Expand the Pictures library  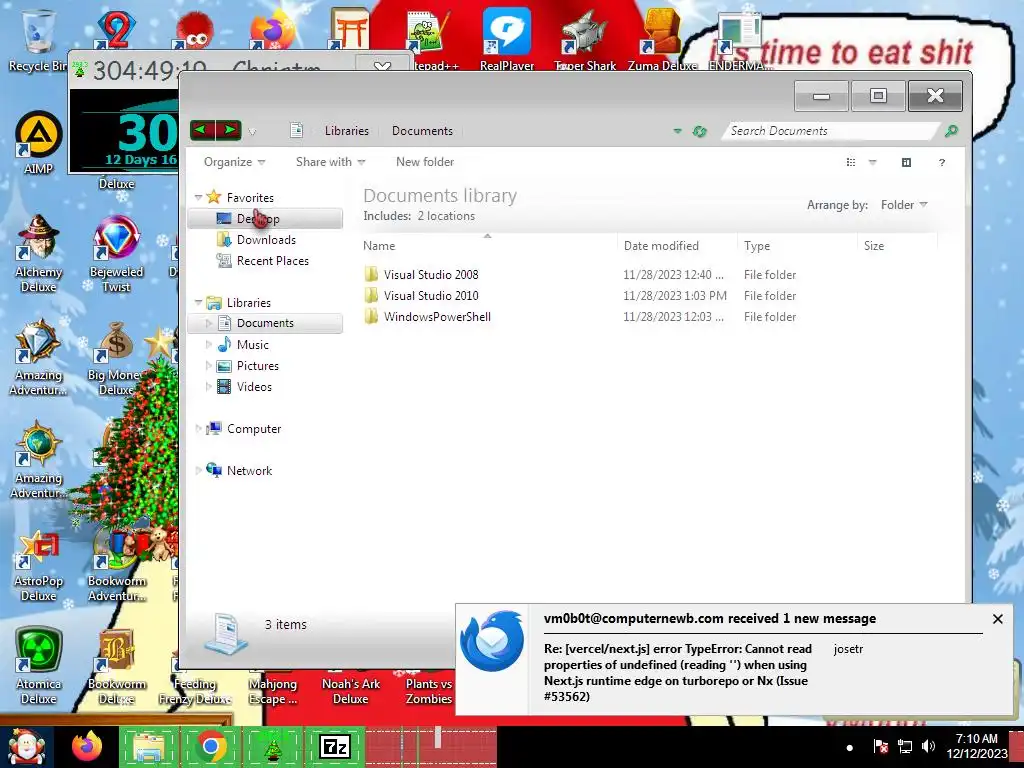pos(209,366)
